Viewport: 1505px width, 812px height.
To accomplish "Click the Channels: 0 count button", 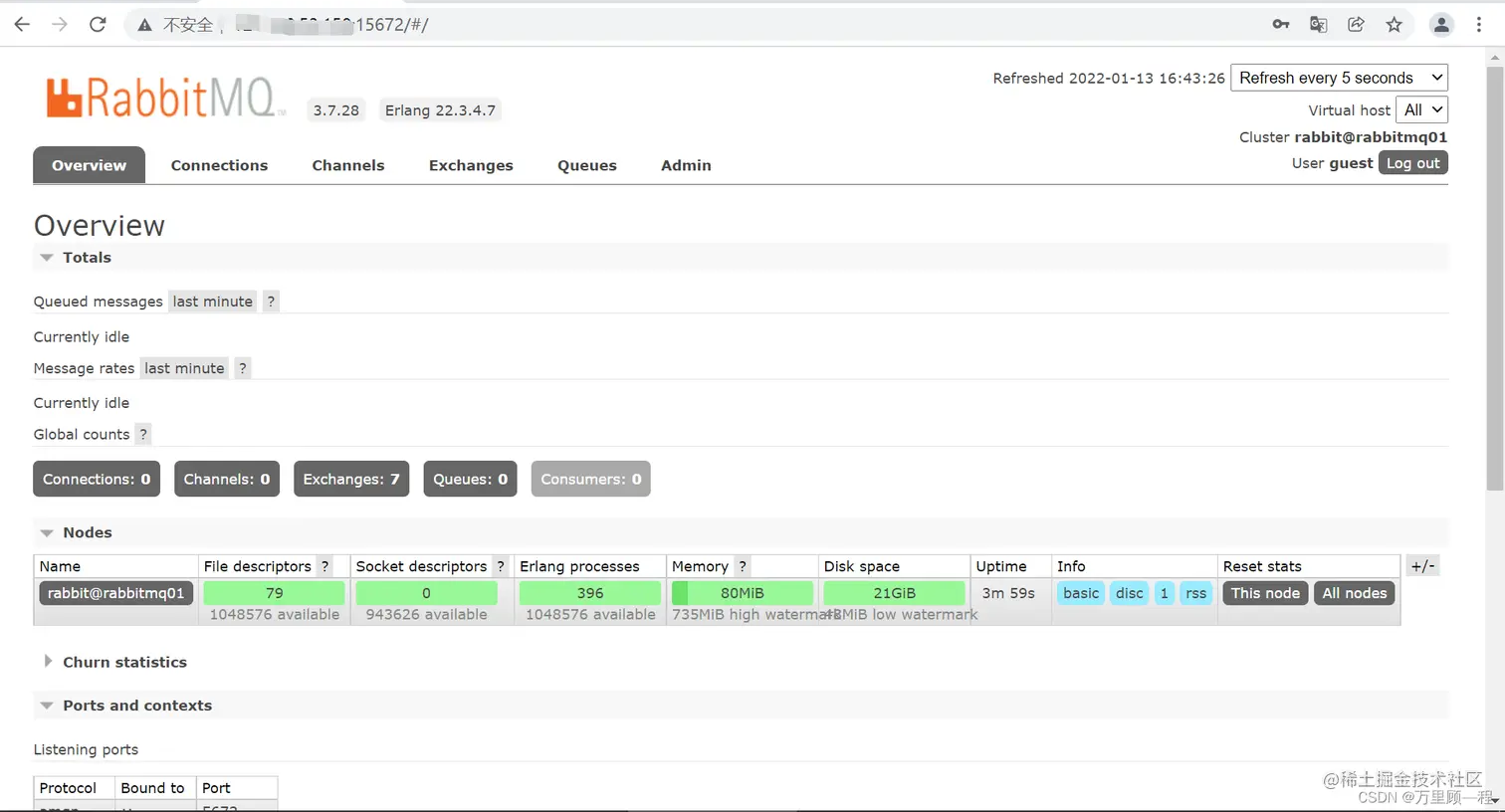I will click(x=227, y=479).
